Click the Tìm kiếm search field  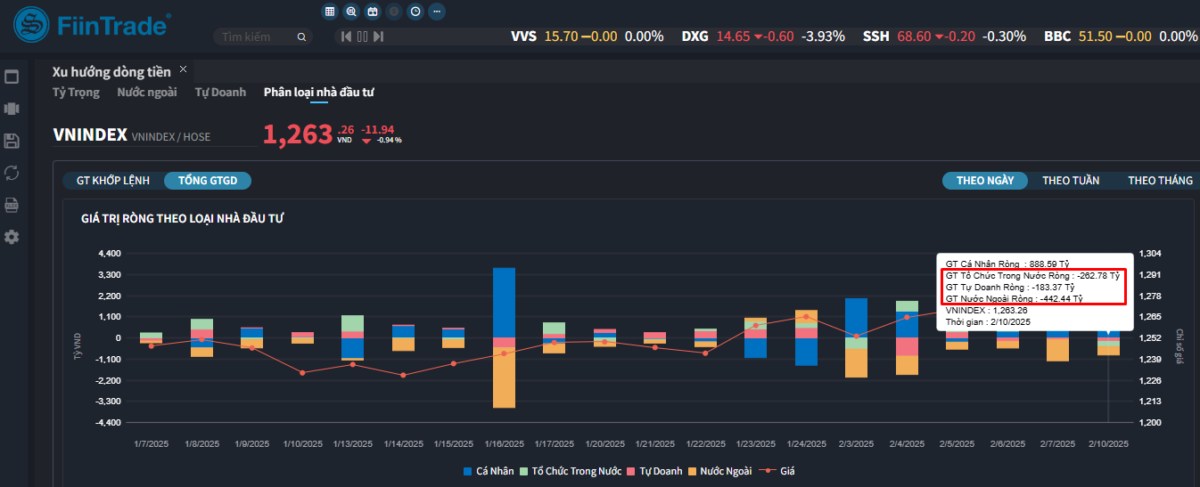click(x=256, y=37)
